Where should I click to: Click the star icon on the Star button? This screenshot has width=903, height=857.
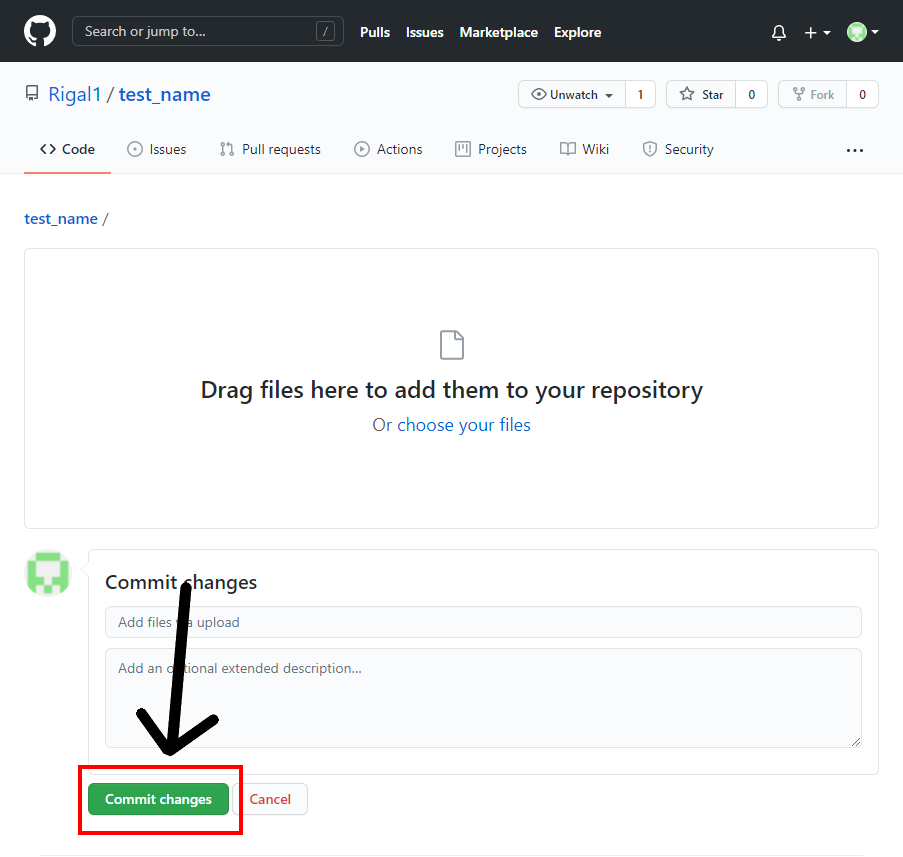[685, 94]
